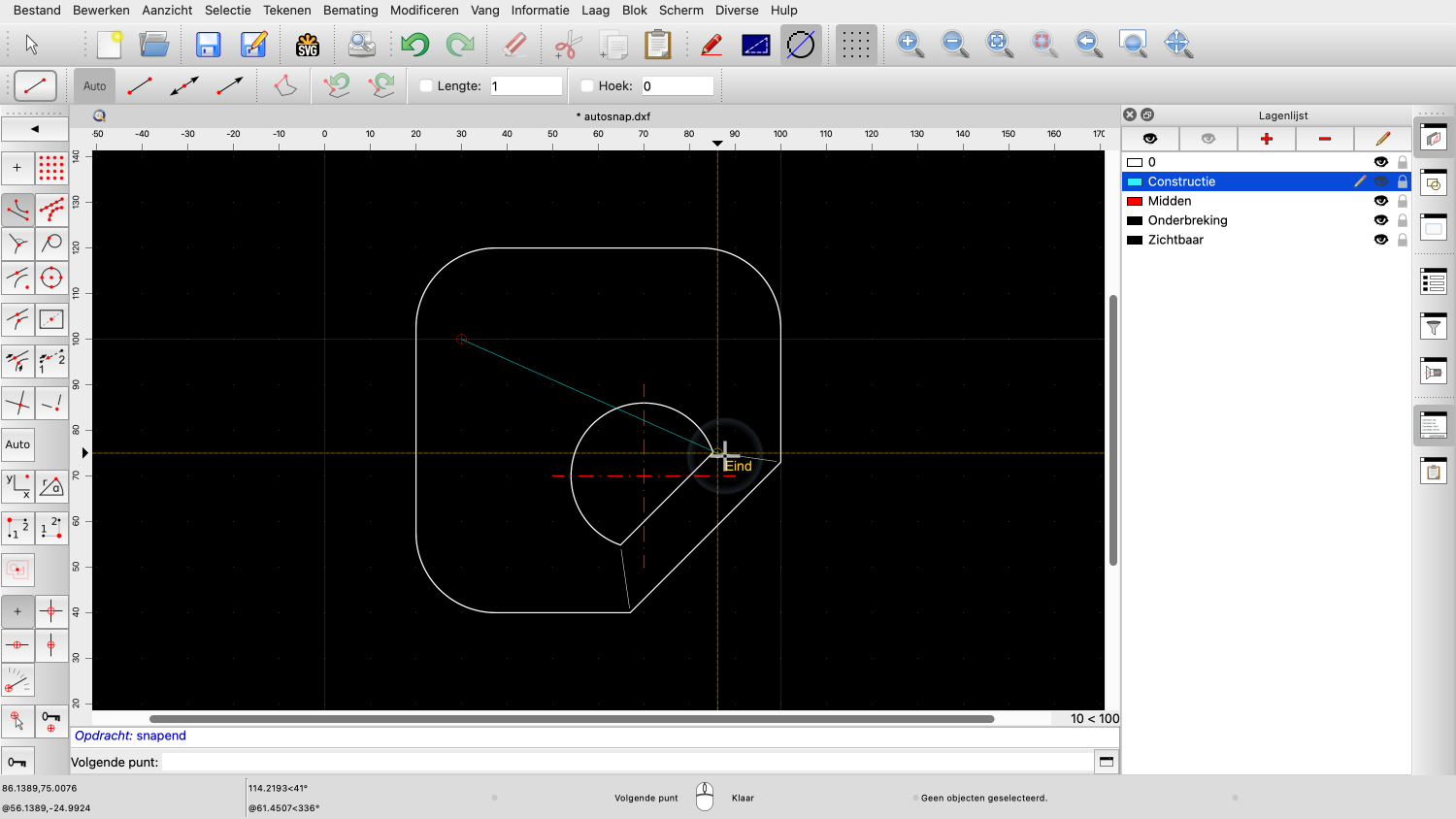Select the Onderbreking layer

[1187, 220]
